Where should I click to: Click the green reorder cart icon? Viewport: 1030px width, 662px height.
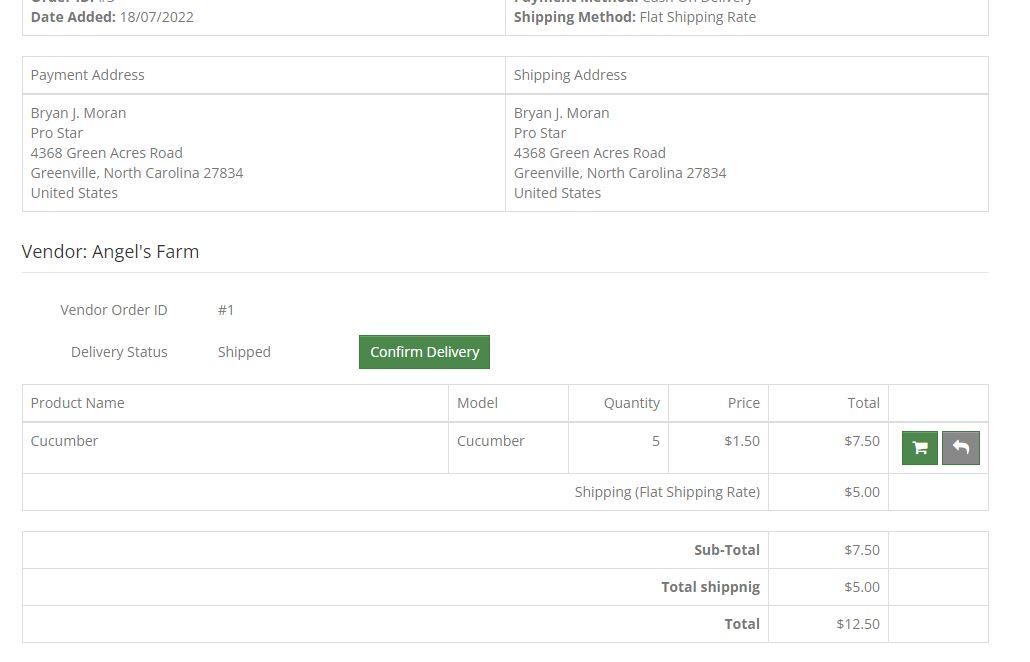919,448
